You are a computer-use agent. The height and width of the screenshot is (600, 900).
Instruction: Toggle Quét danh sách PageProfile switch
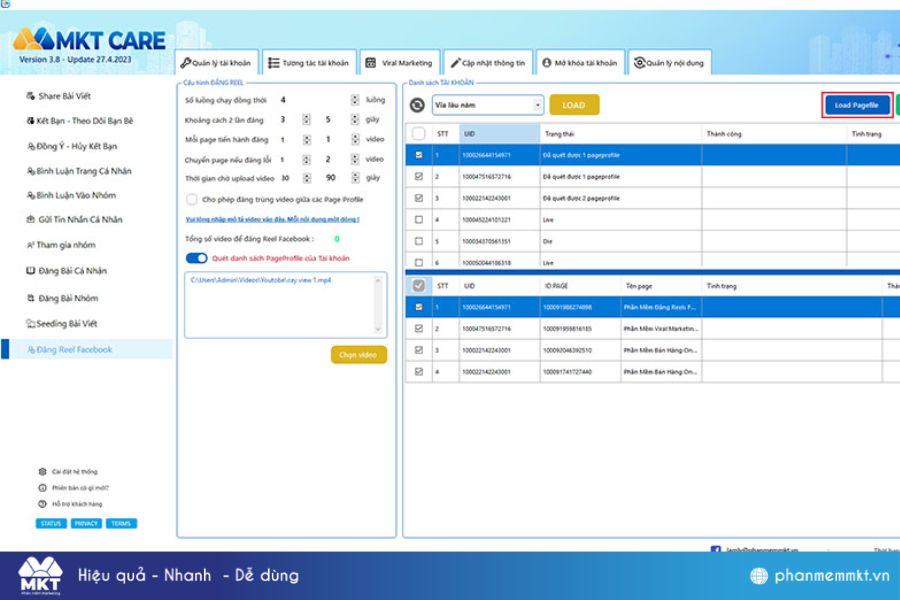pyautogui.click(x=196, y=258)
